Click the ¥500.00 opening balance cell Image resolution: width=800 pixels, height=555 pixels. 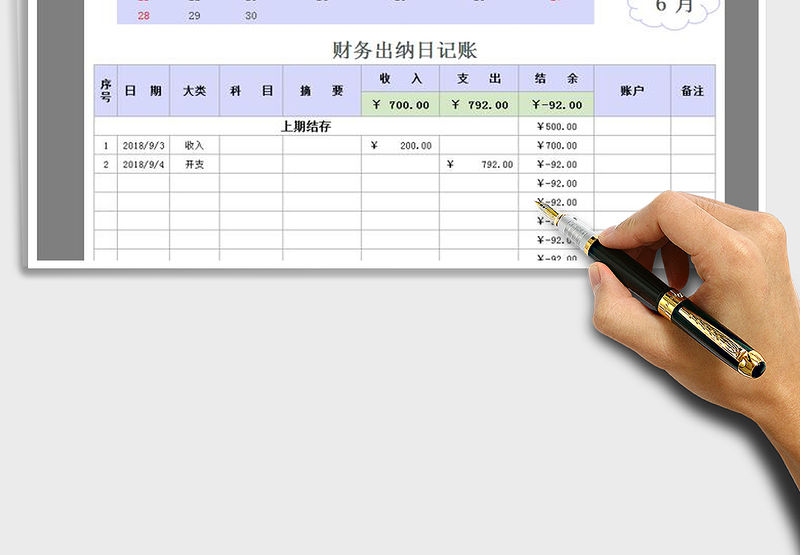556,127
